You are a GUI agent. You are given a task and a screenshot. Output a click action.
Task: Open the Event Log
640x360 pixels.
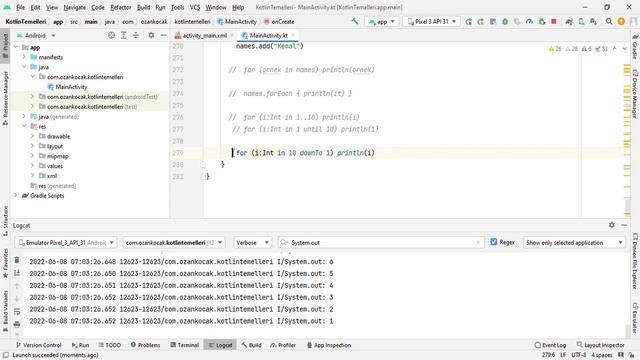(x=550, y=345)
